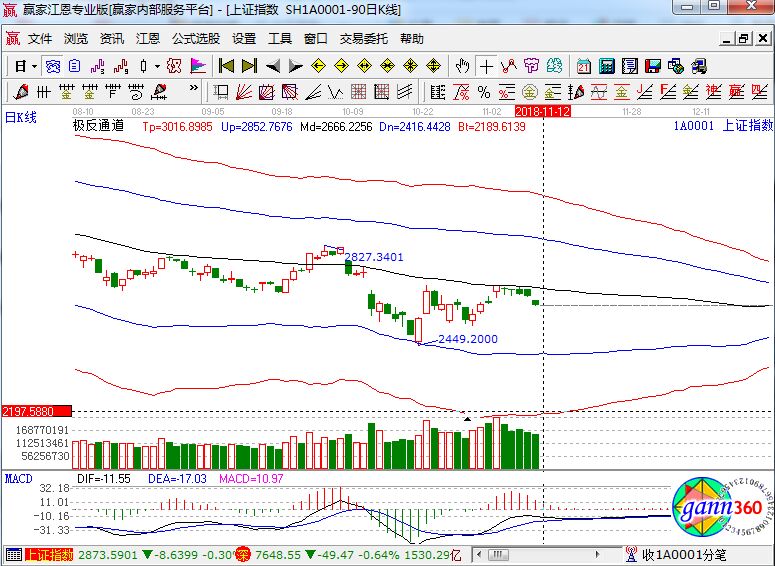
Task: Click the pink flag chart icon
Action: point(198,66)
